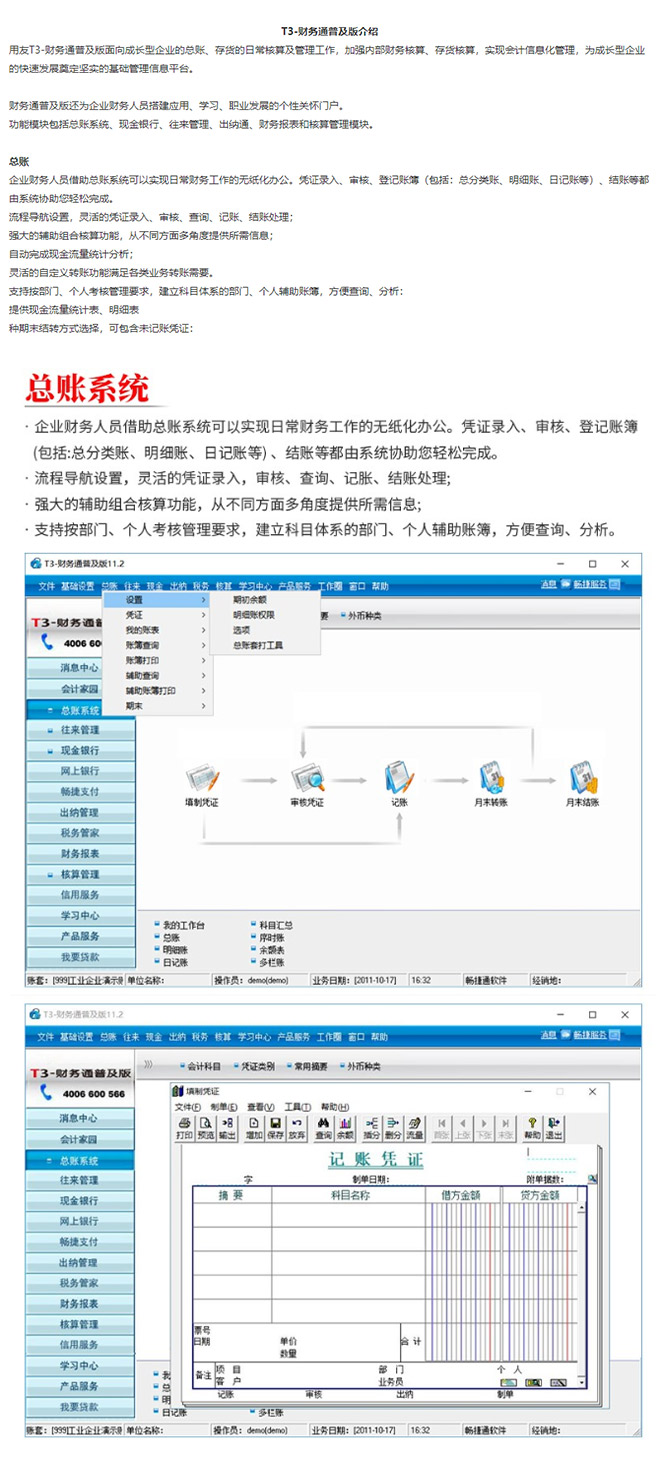Click 下张 arrow icon in 填制凭证 dialog
660x1458 pixels.
coord(484,1128)
